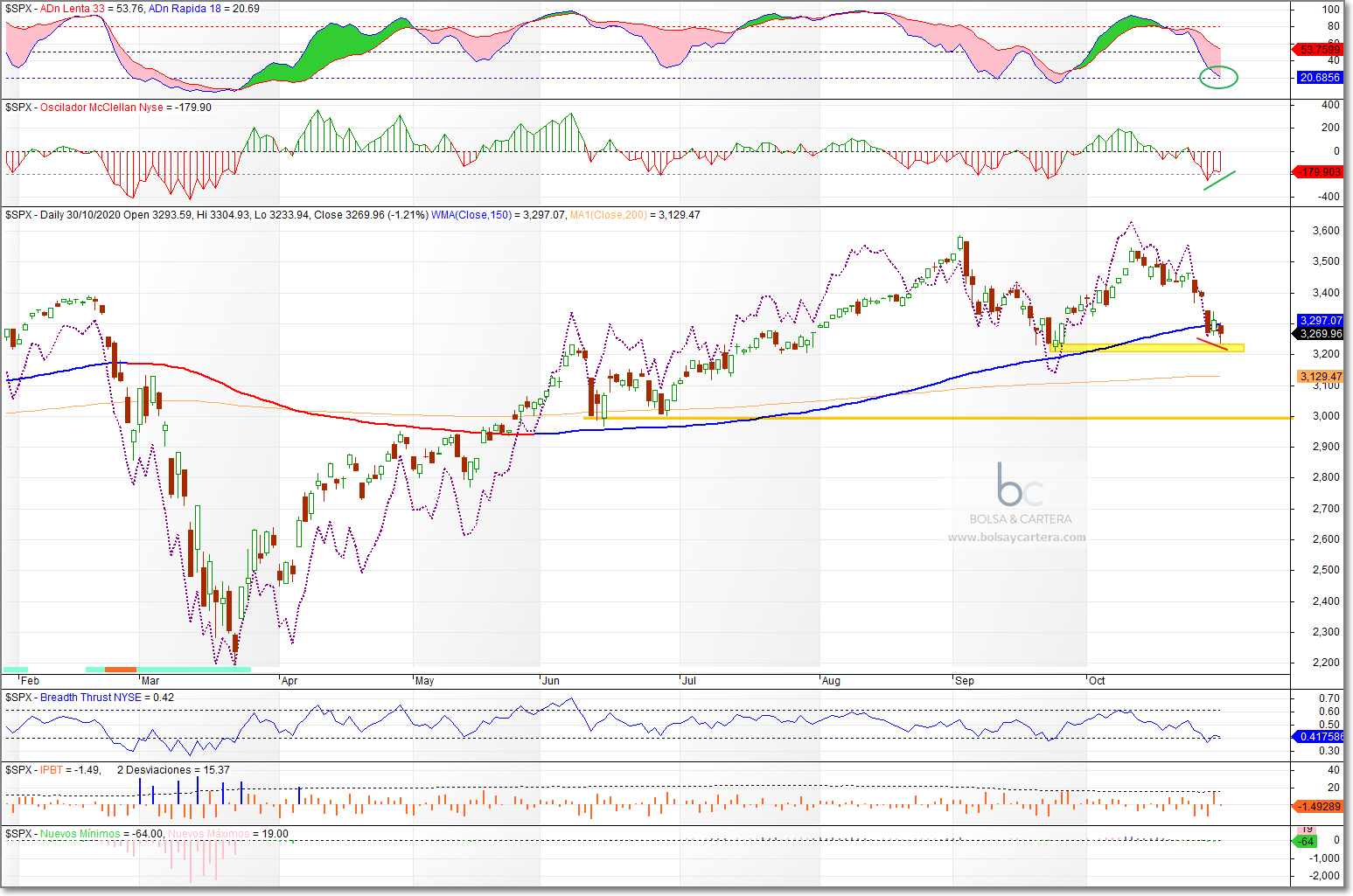This screenshot has height=896, width=1353.
Task: Select the blue 20.6856 value tag
Action: coord(1320,78)
